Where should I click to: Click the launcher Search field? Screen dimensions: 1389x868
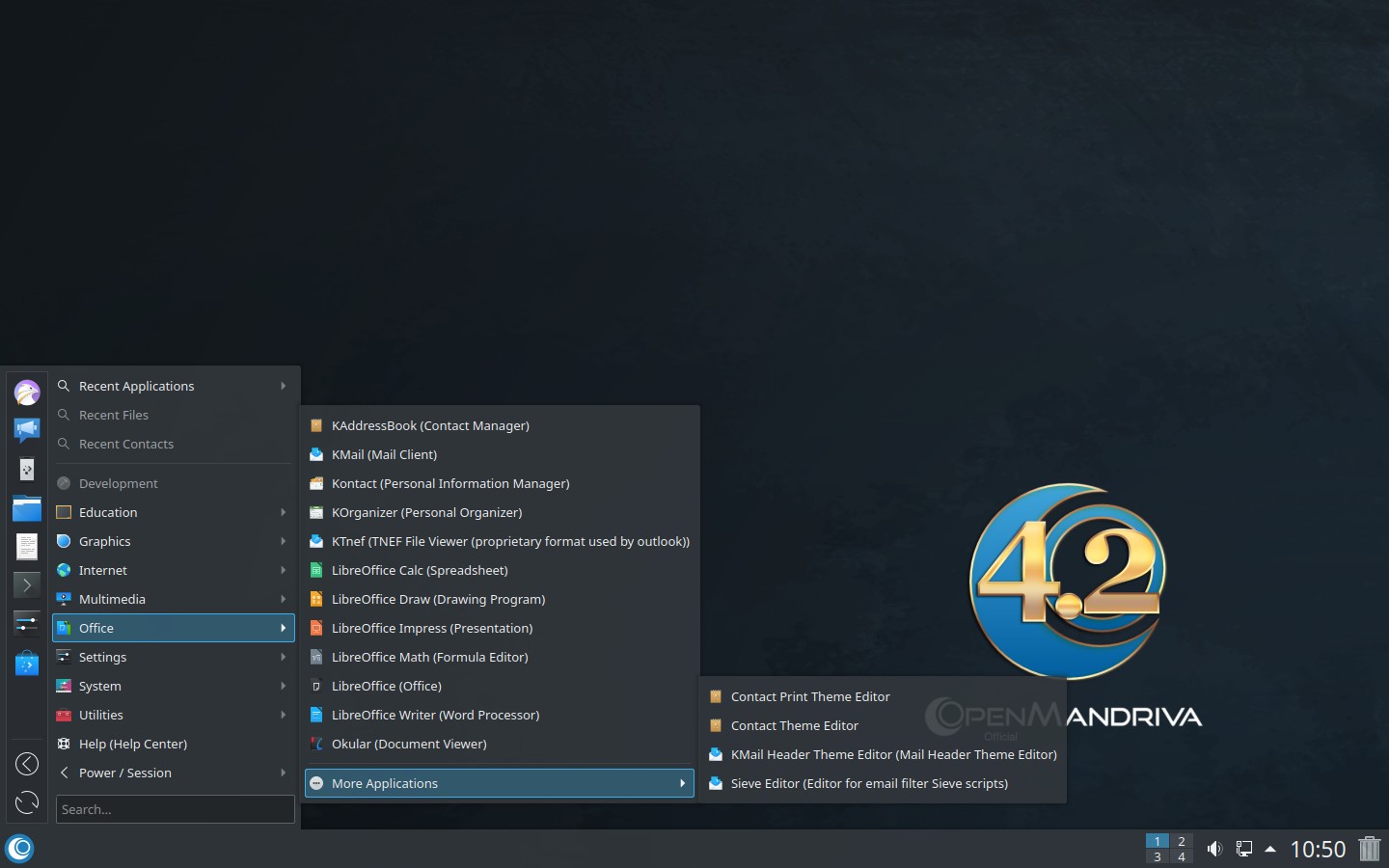[x=175, y=809]
